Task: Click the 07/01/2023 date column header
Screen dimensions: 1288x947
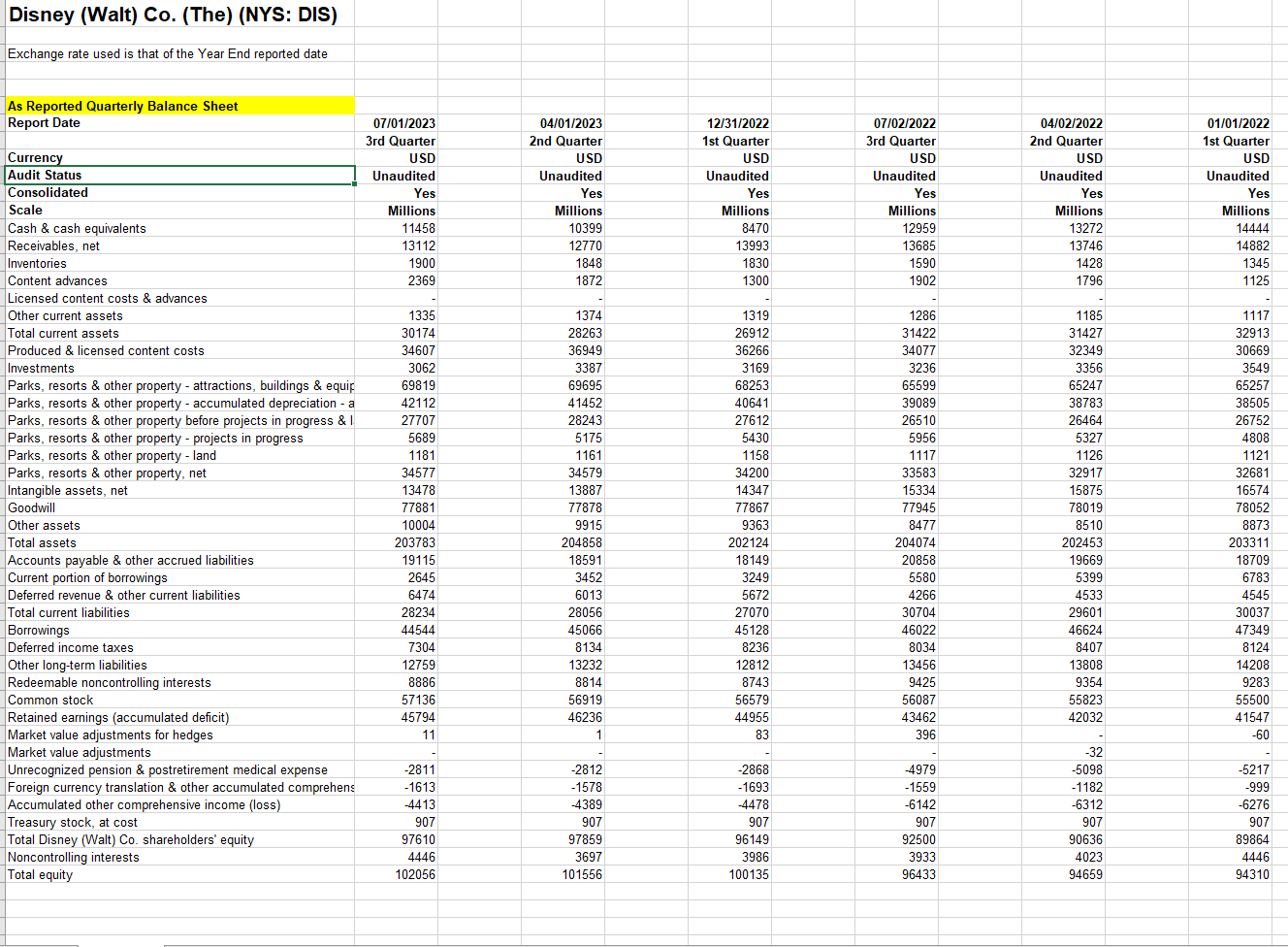Action: coord(404,123)
